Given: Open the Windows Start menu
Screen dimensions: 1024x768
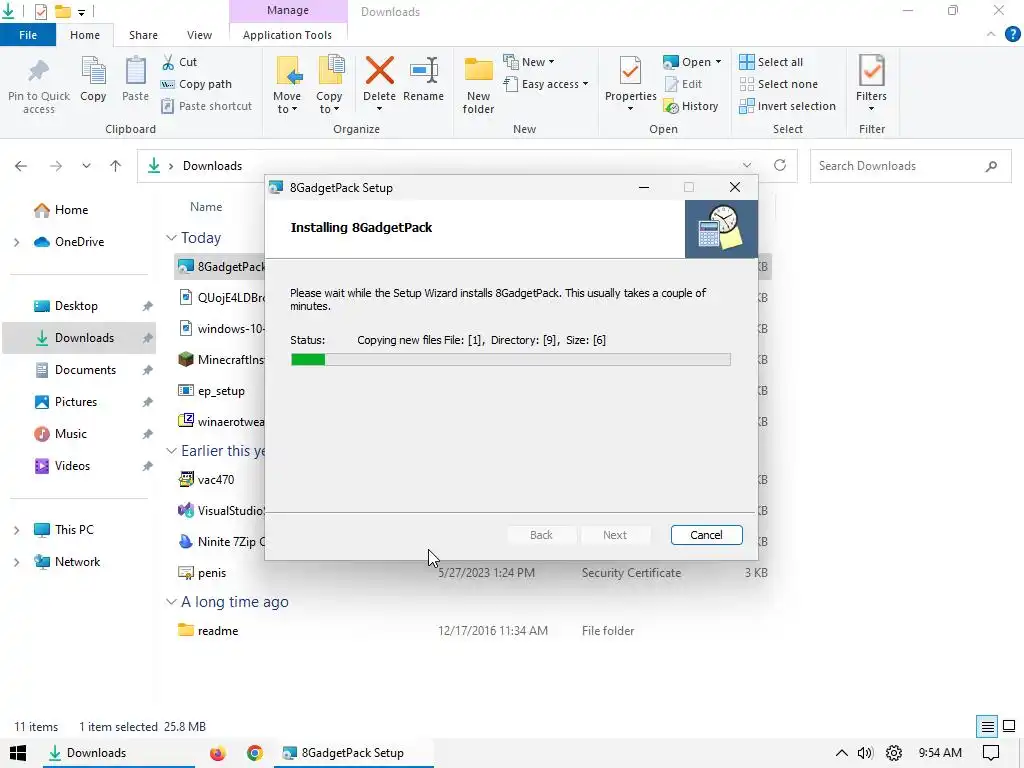Looking at the screenshot, I should click(x=18, y=753).
